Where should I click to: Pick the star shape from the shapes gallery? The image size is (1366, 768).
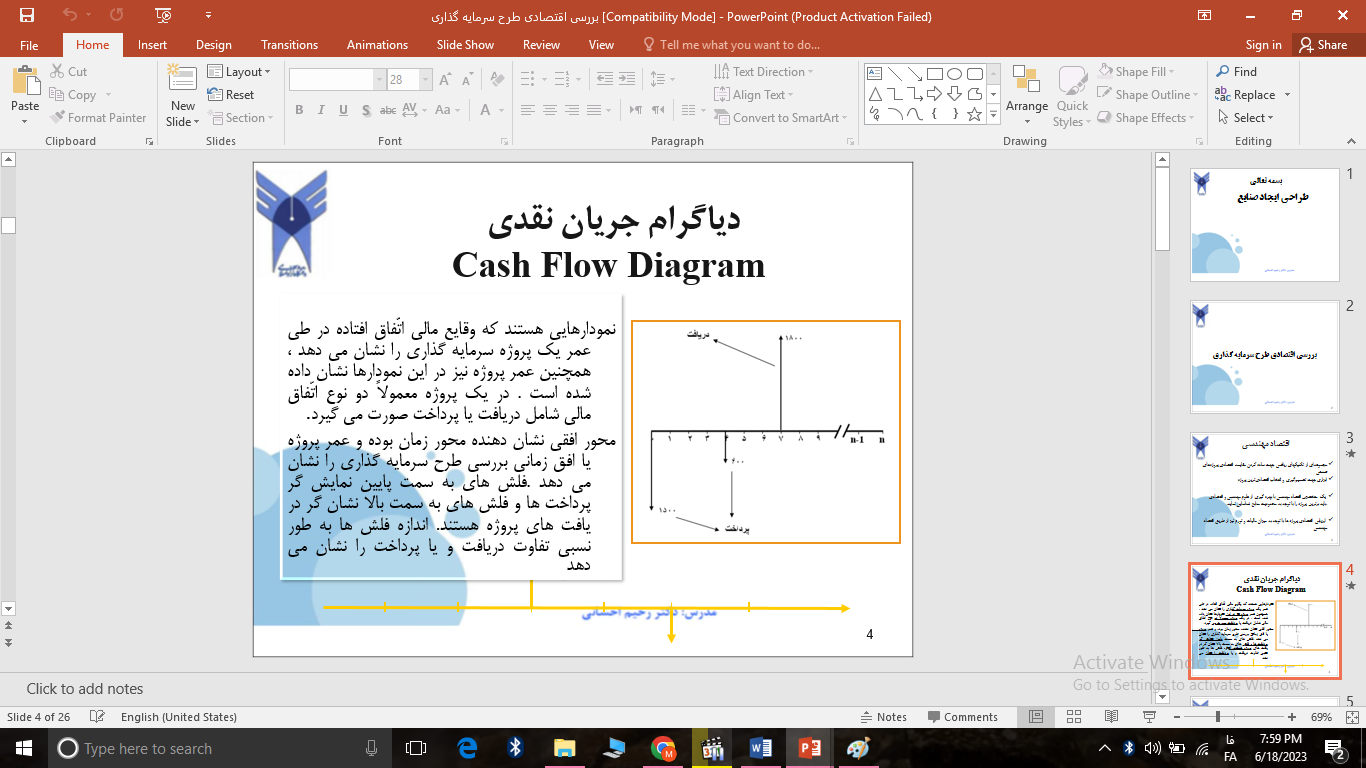coord(975,114)
